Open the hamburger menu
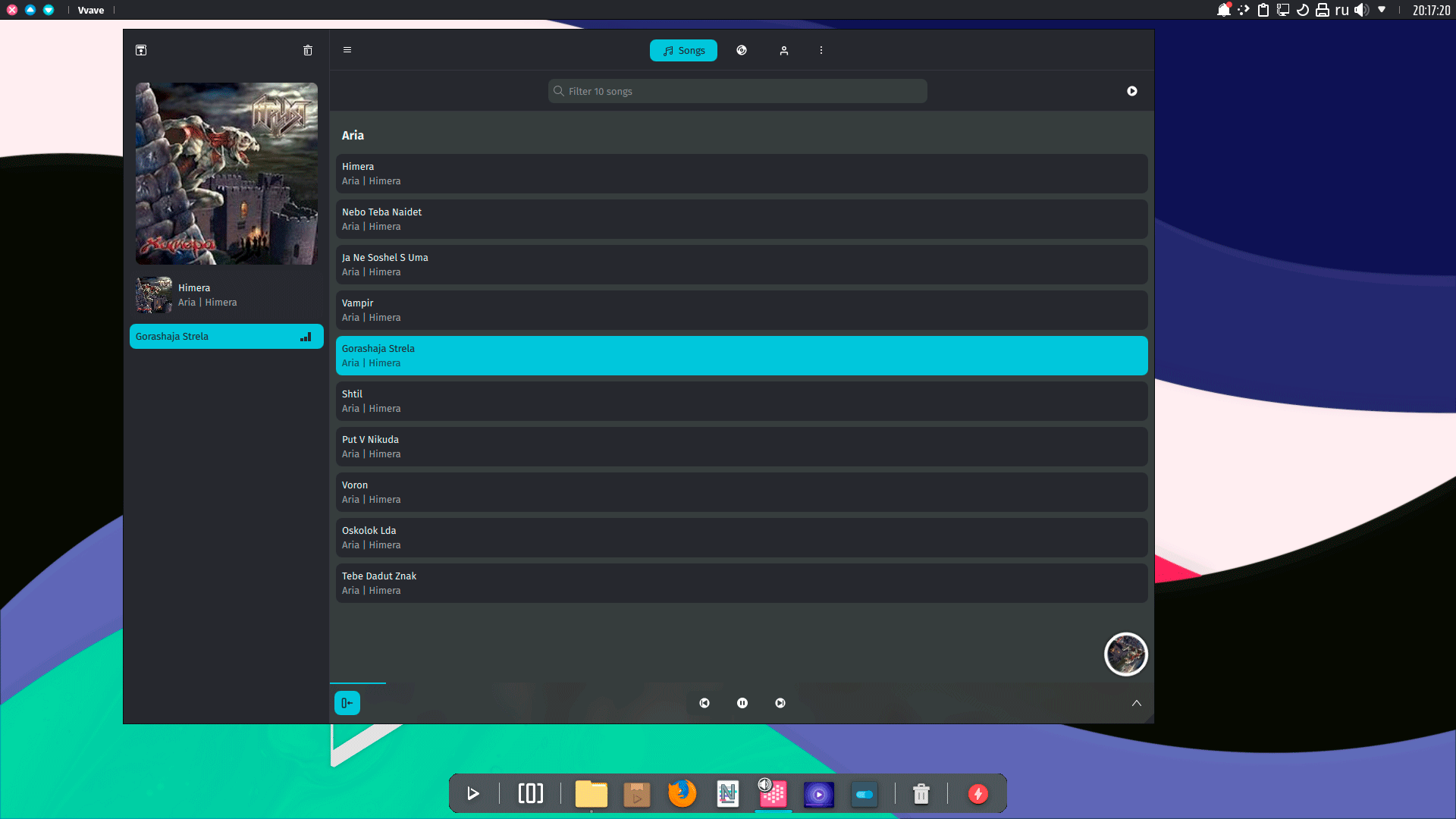The width and height of the screenshot is (1456, 819). (x=347, y=50)
